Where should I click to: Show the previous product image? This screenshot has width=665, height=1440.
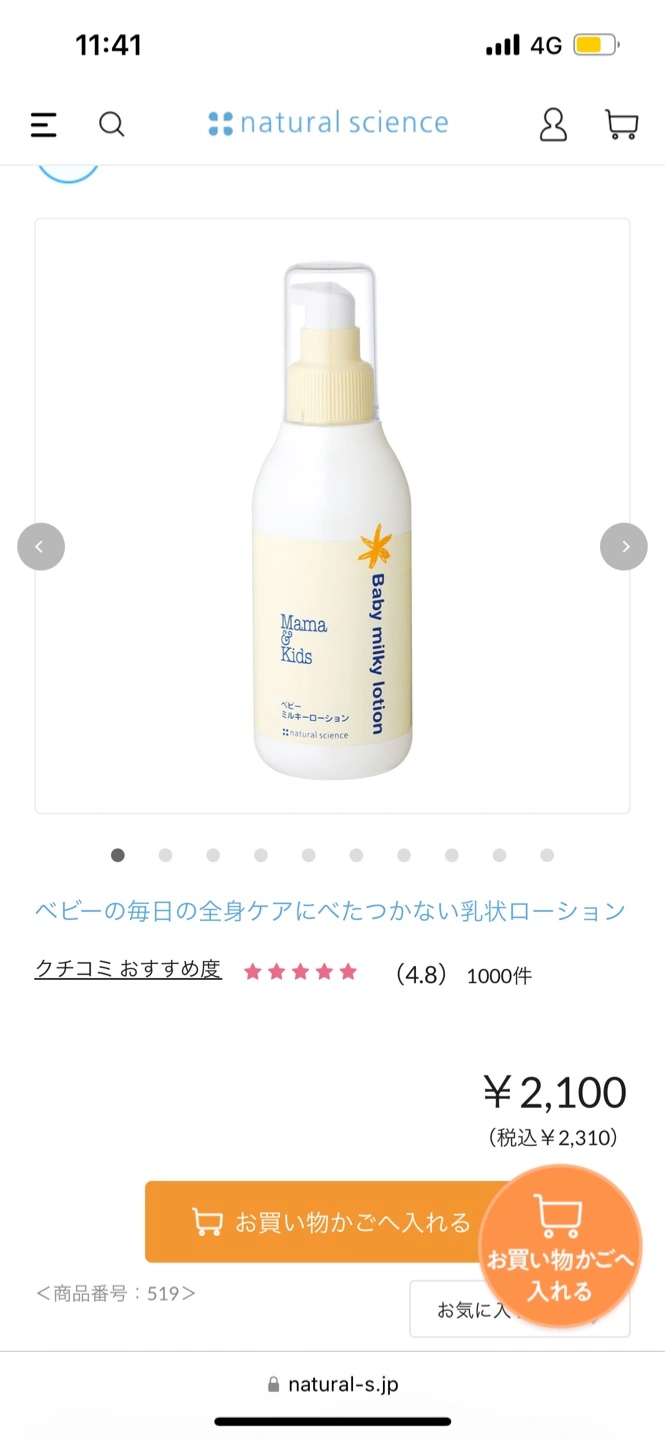tap(41, 546)
